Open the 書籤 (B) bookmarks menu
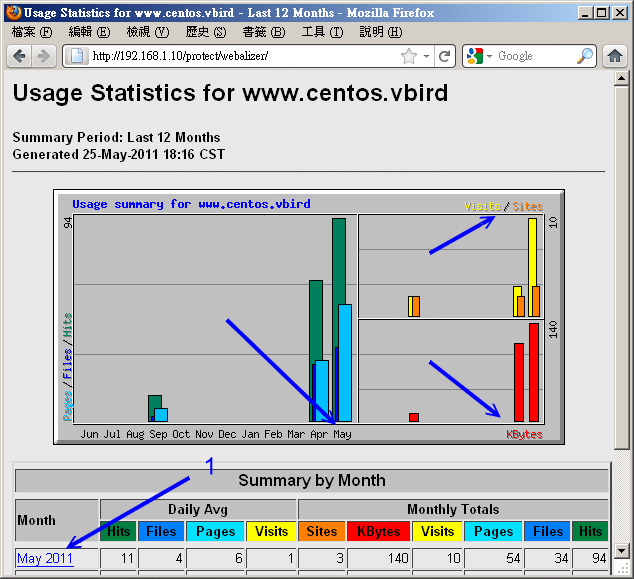Image resolution: width=634 pixels, height=579 pixels. click(x=263, y=32)
